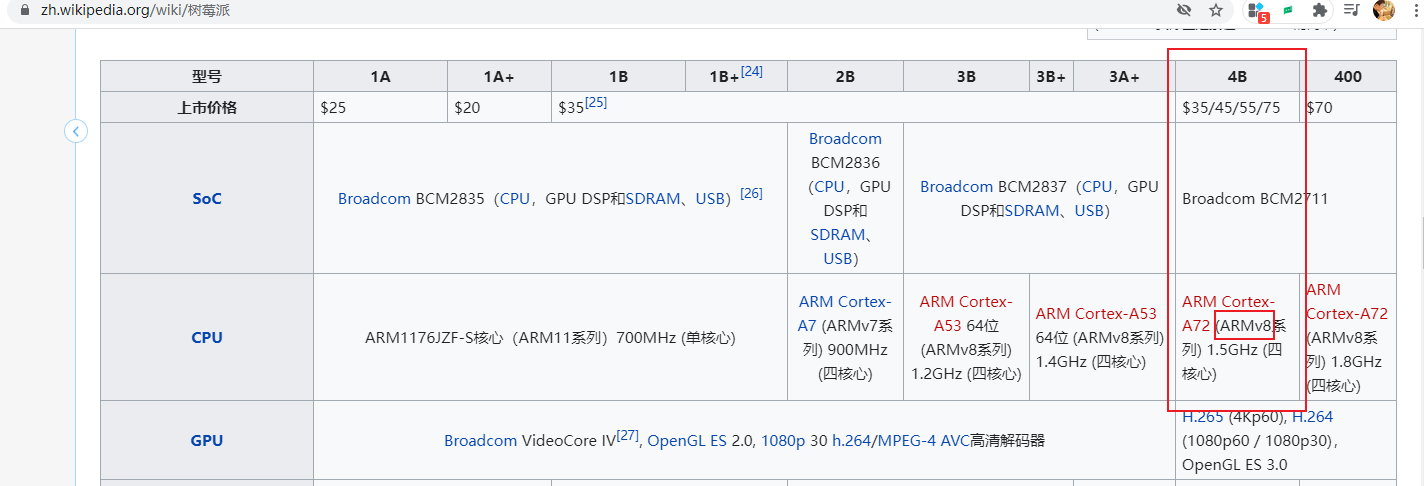
Task: Click CPU link in BCM2836 cell
Action: [830, 186]
